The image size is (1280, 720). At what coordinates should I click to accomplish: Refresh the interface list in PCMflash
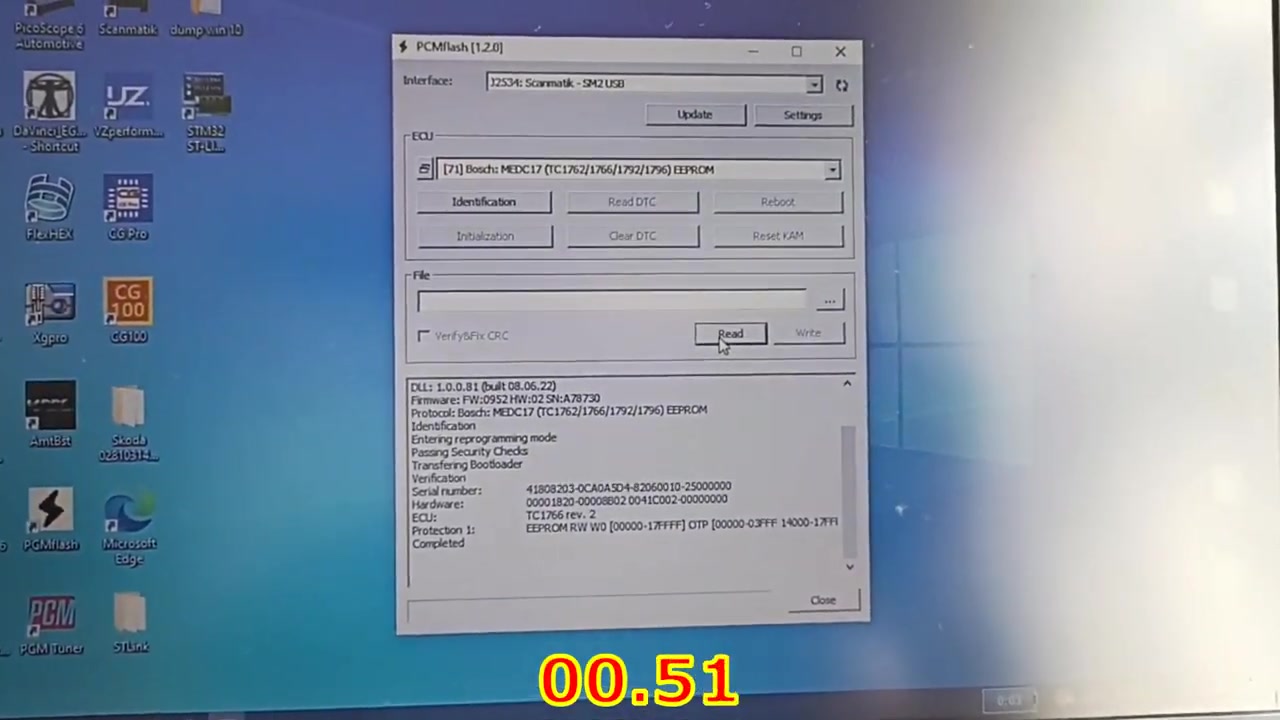pos(842,86)
